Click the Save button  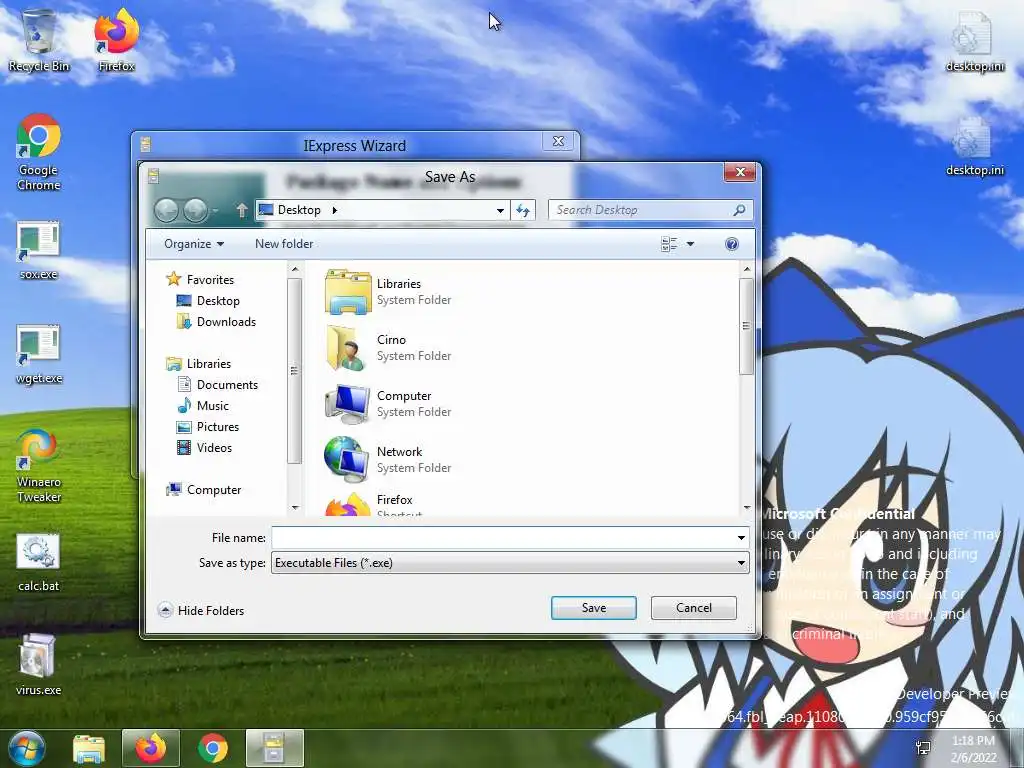pyautogui.click(x=594, y=608)
